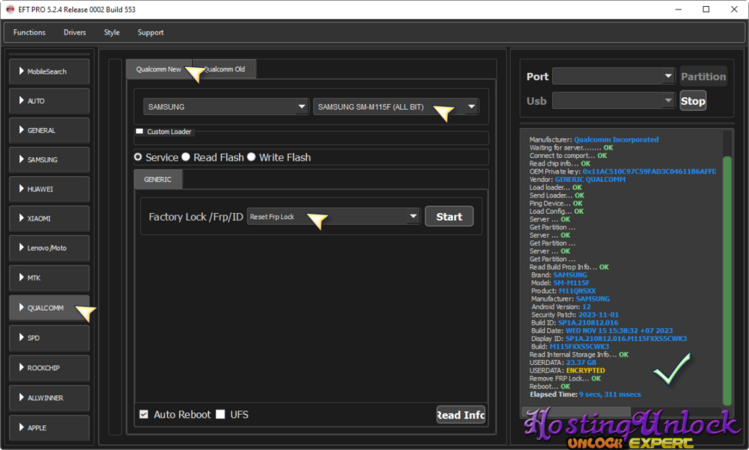Expand the Reset Frp Lock dropdown
The height and width of the screenshot is (450, 749).
[x=331, y=216]
